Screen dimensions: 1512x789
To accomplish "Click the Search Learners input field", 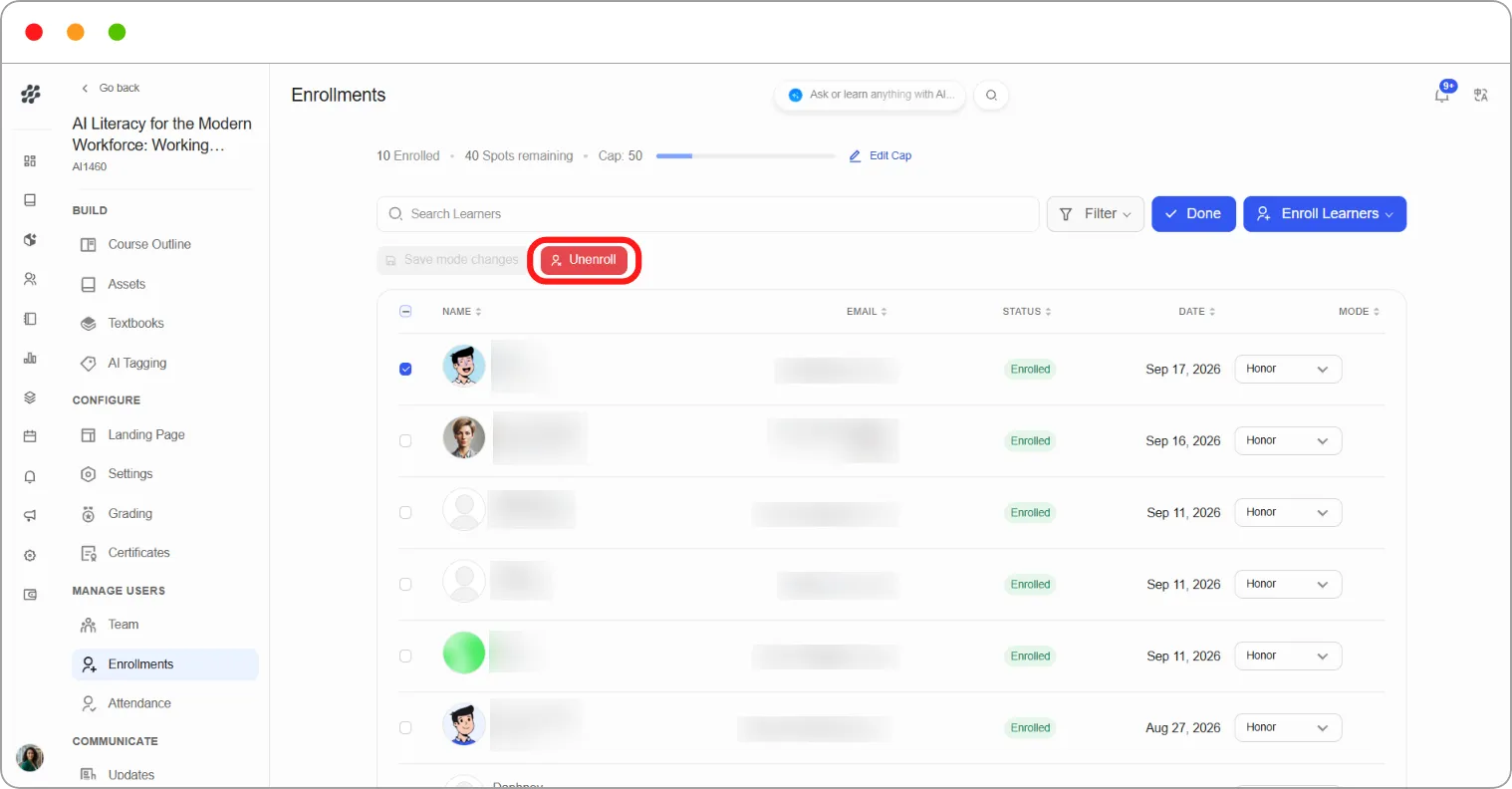I will pyautogui.click(x=707, y=214).
